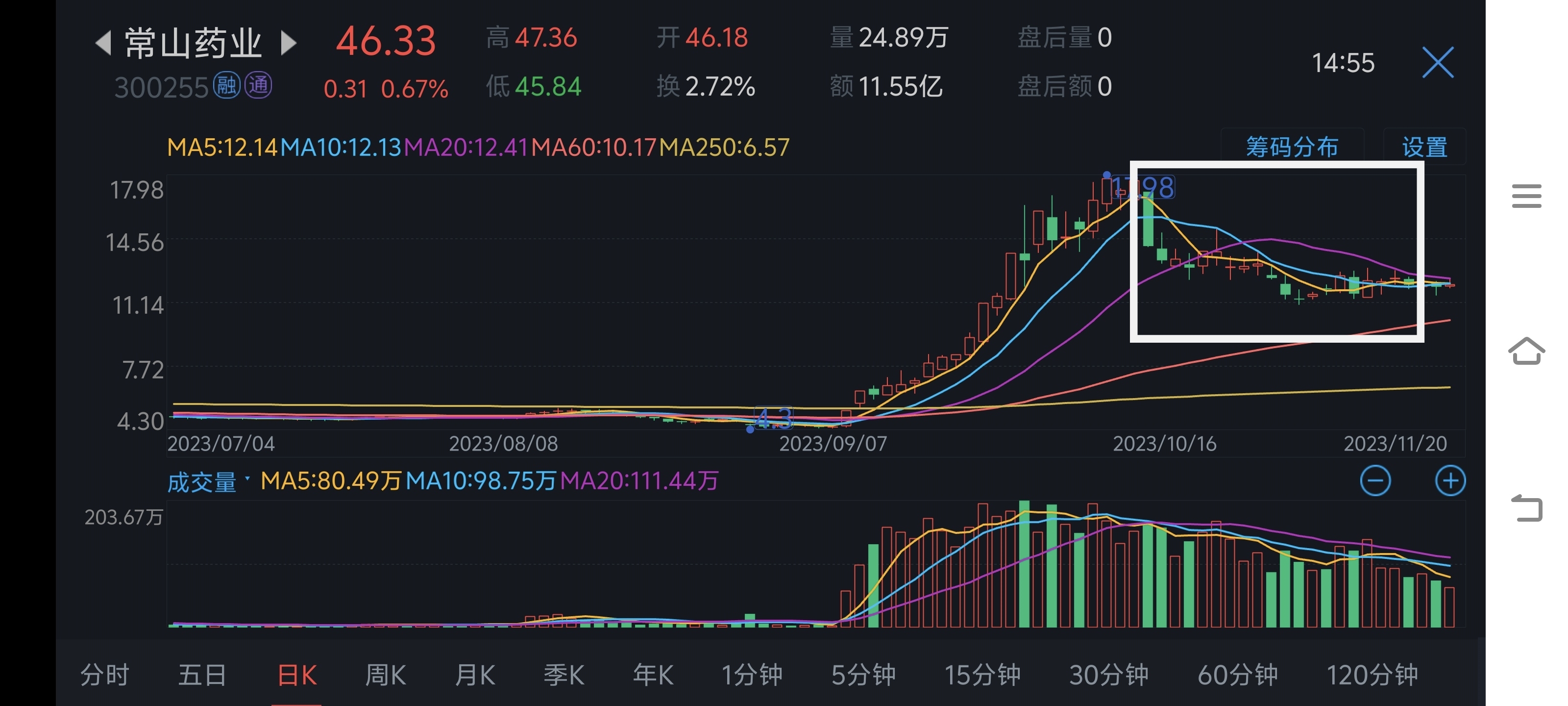Zoom out chart with minus circle
1568x706 pixels.
1375,480
